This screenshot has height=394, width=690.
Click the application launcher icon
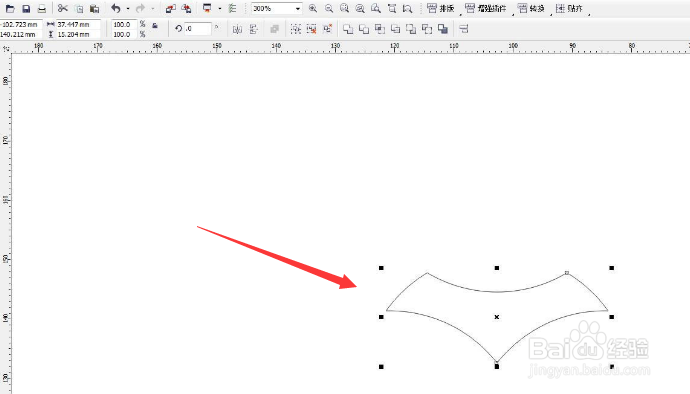pyautogui.click(x=207, y=8)
